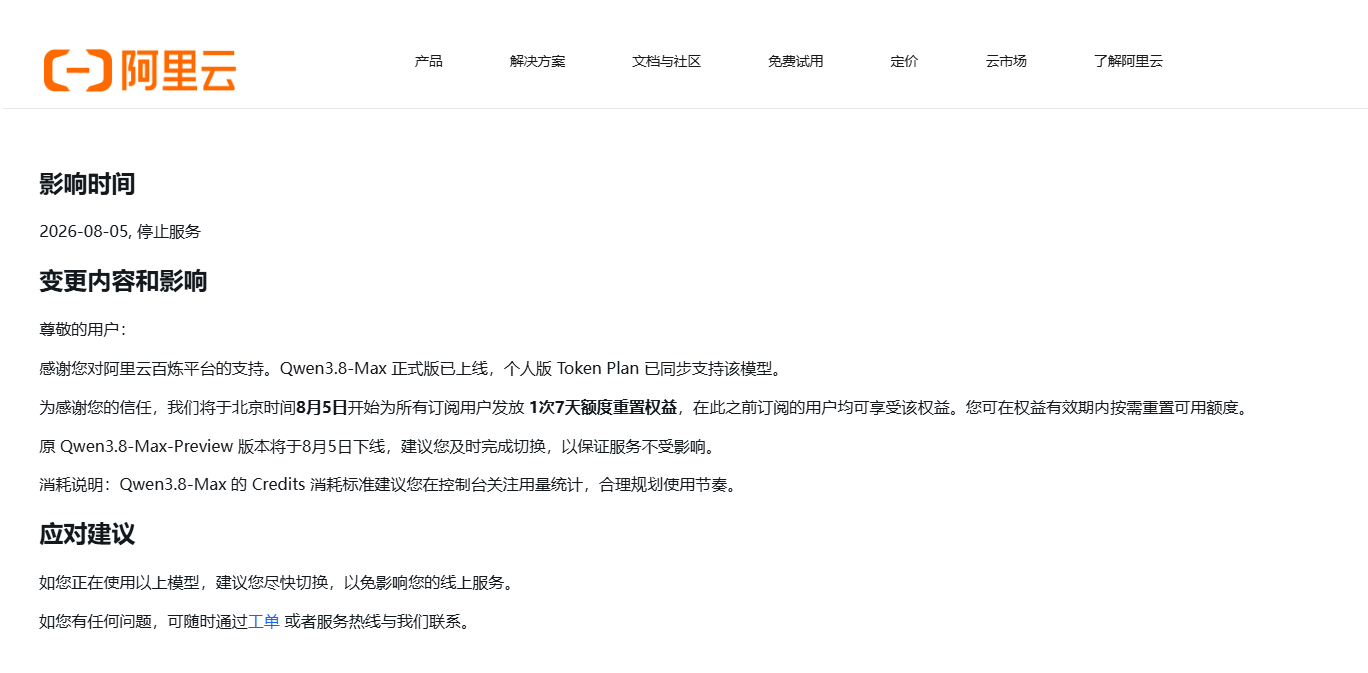Click the 阿里云 logo
The image size is (1368, 673).
(x=139, y=71)
